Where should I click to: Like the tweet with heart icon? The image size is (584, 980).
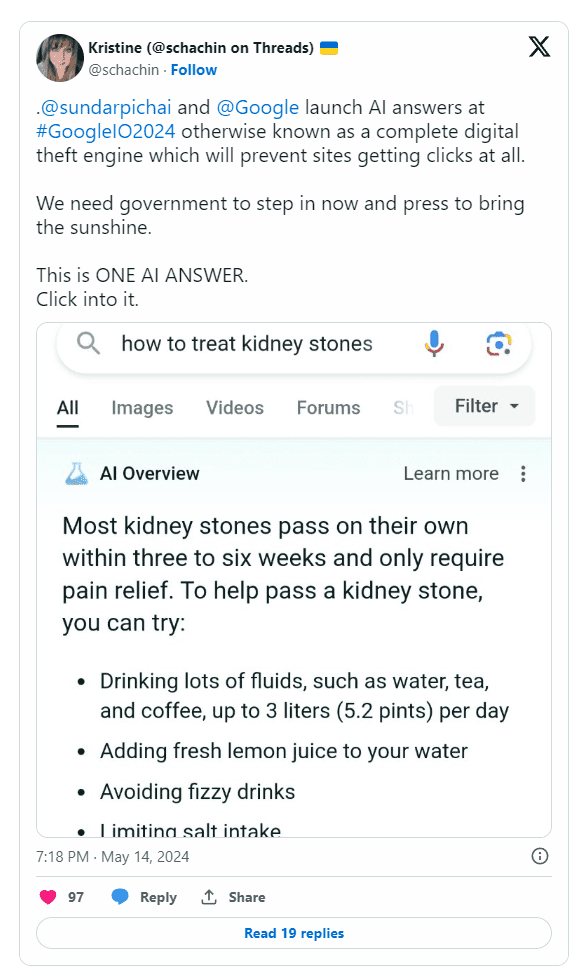coord(48,897)
